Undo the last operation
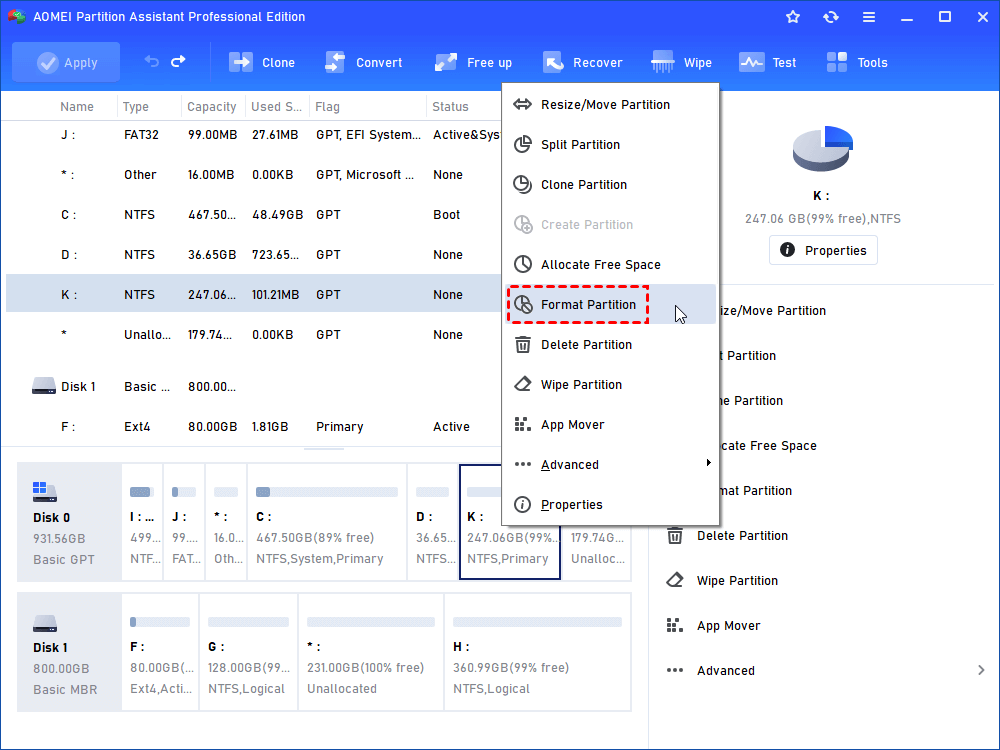Viewport: 1000px width, 750px height. click(151, 61)
